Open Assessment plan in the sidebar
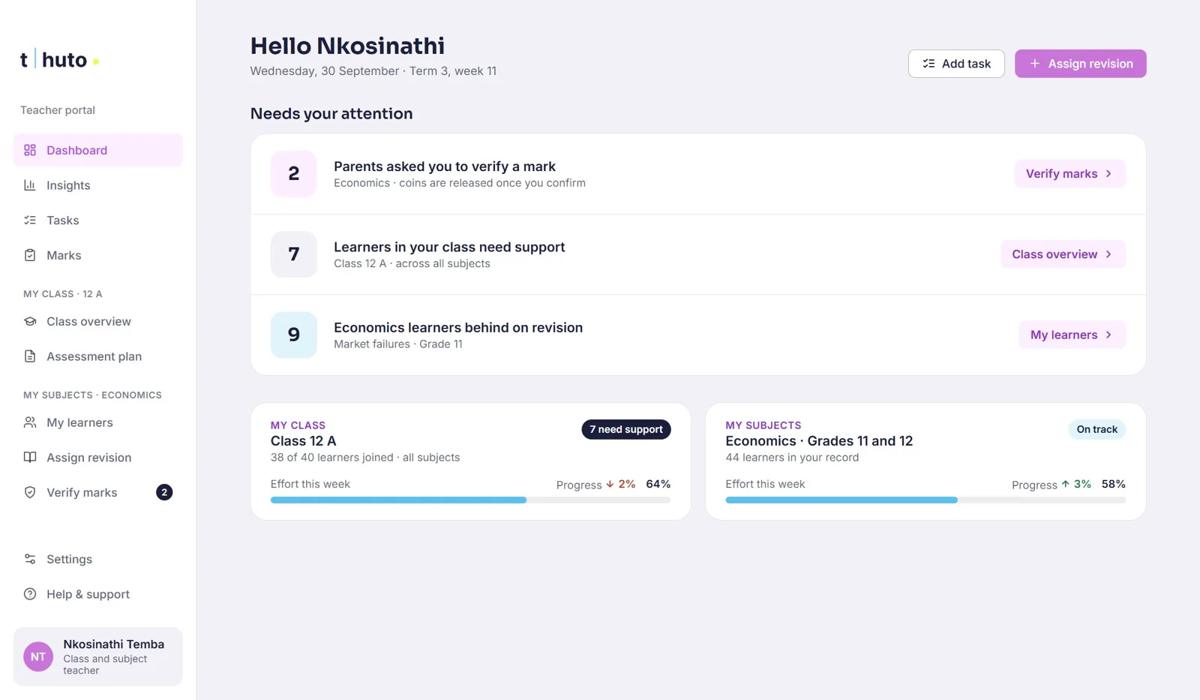Image resolution: width=1200 pixels, height=700 pixels. (98, 356)
